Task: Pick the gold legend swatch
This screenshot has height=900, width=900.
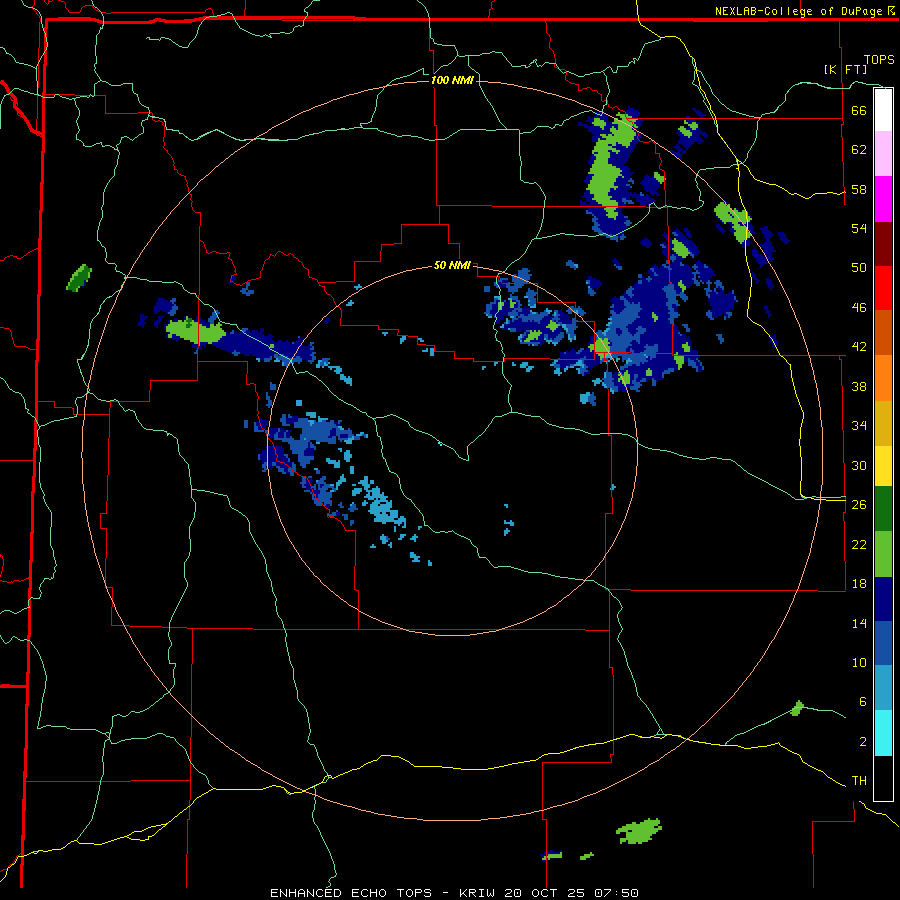Action: (883, 423)
